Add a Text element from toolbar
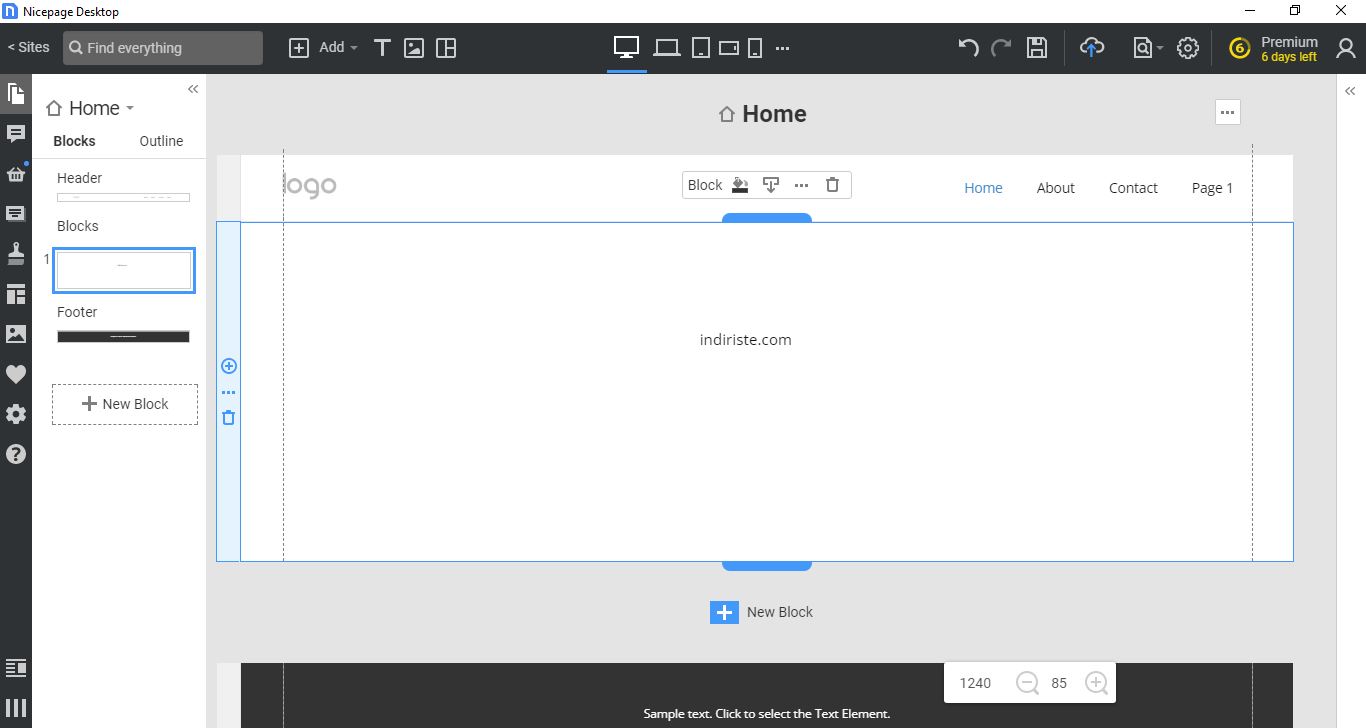1366x728 pixels. 382,48
